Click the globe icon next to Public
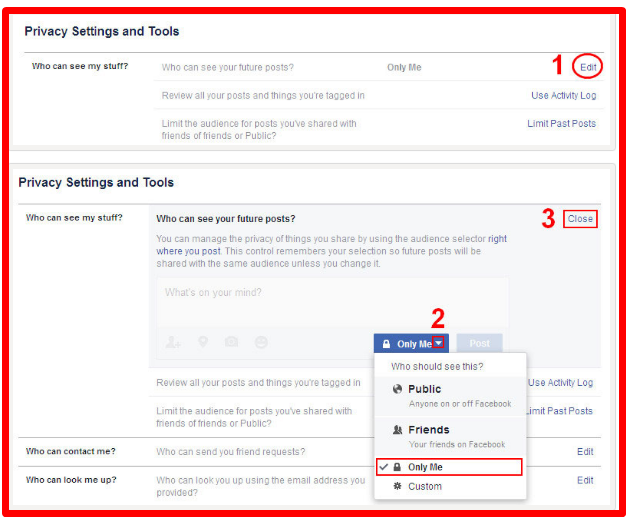 pos(397,389)
